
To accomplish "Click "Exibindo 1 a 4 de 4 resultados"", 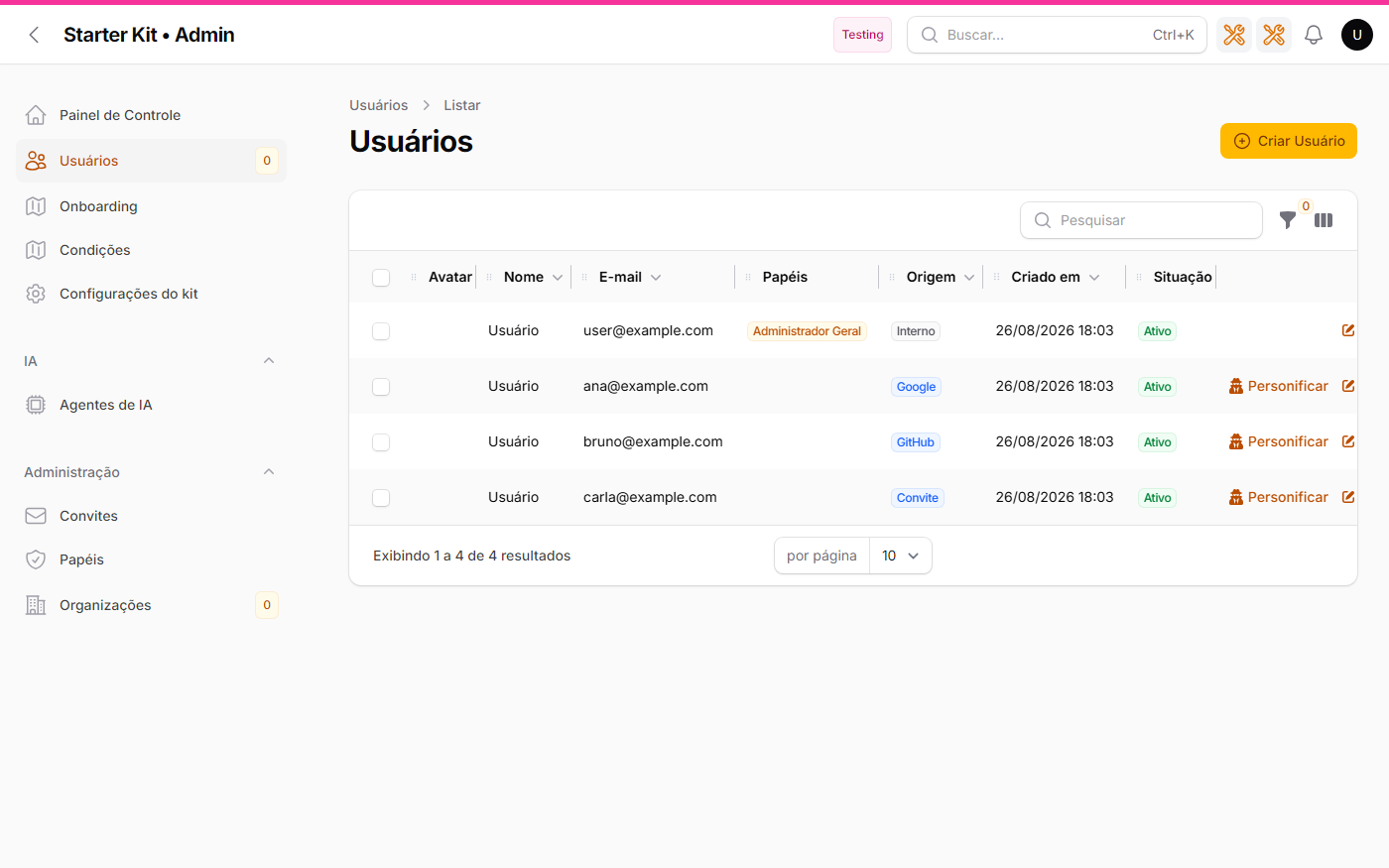I will tap(472, 556).
